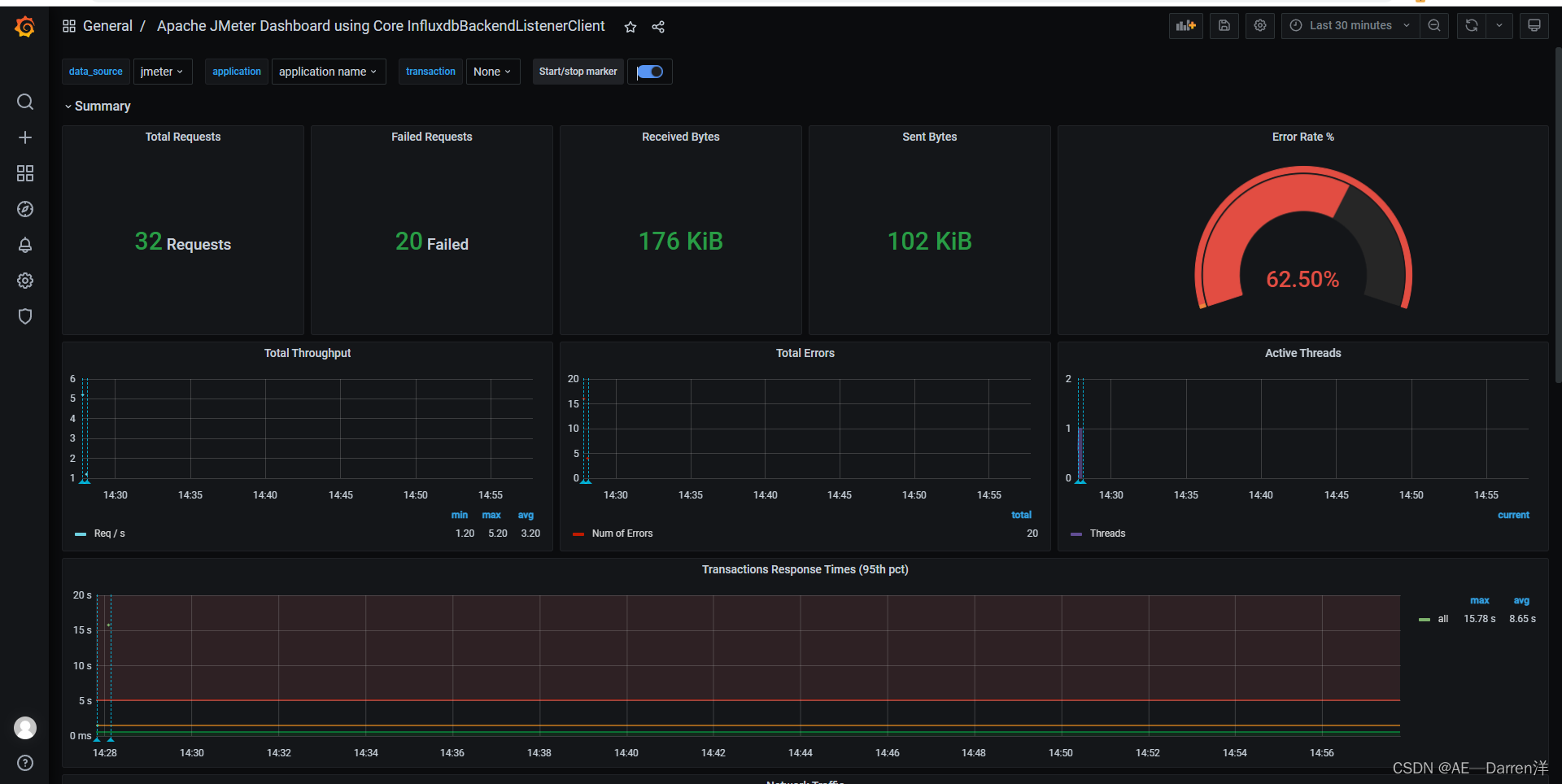Hide the Num of Errors series

pos(622,534)
